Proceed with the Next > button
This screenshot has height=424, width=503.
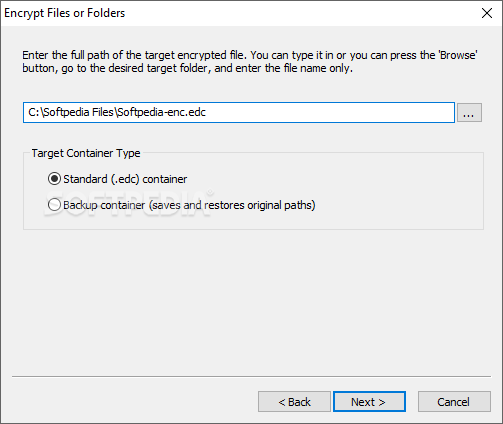[369, 402]
